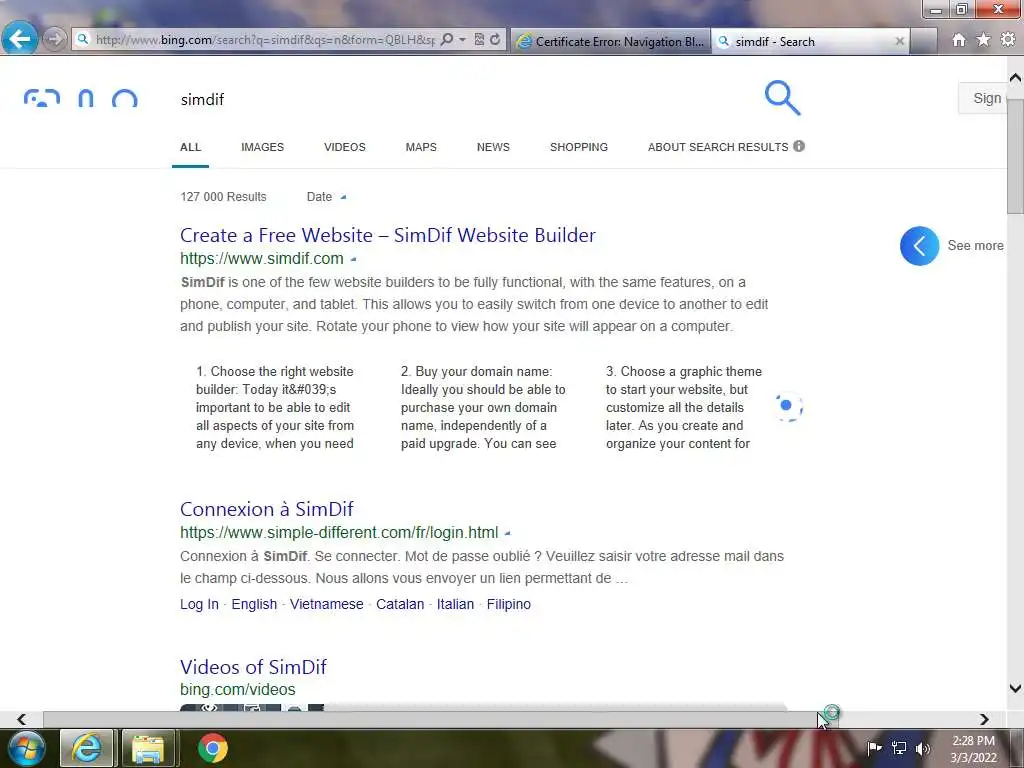
Task: Click the browser forward arrow button
Action: coord(54,39)
